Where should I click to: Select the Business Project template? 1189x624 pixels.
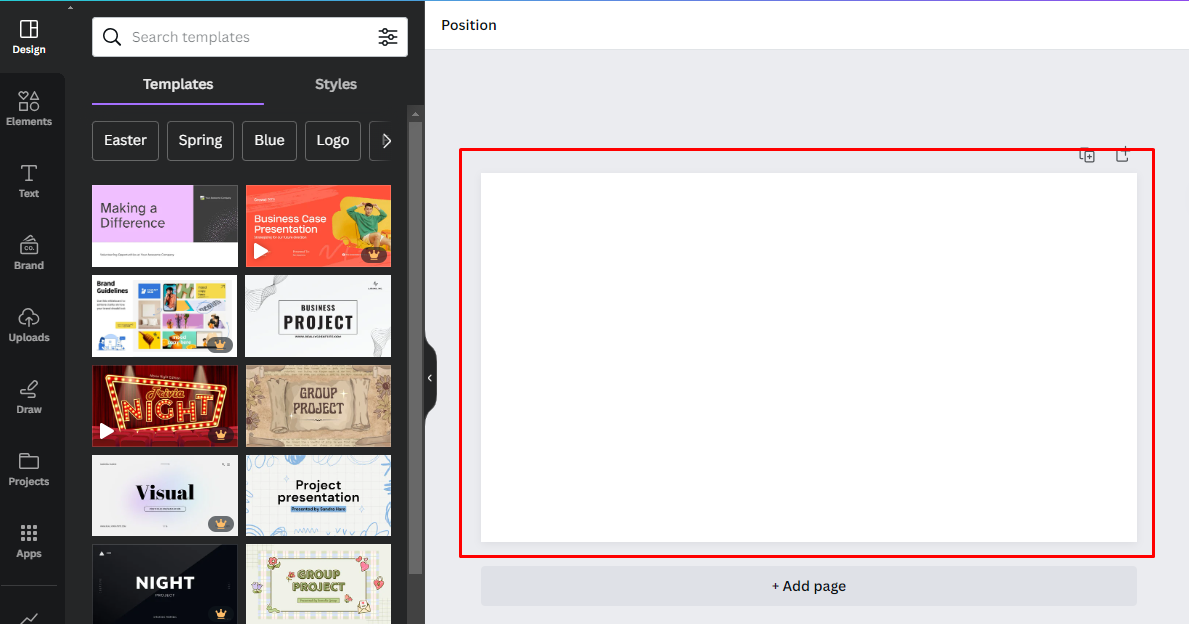tap(318, 316)
